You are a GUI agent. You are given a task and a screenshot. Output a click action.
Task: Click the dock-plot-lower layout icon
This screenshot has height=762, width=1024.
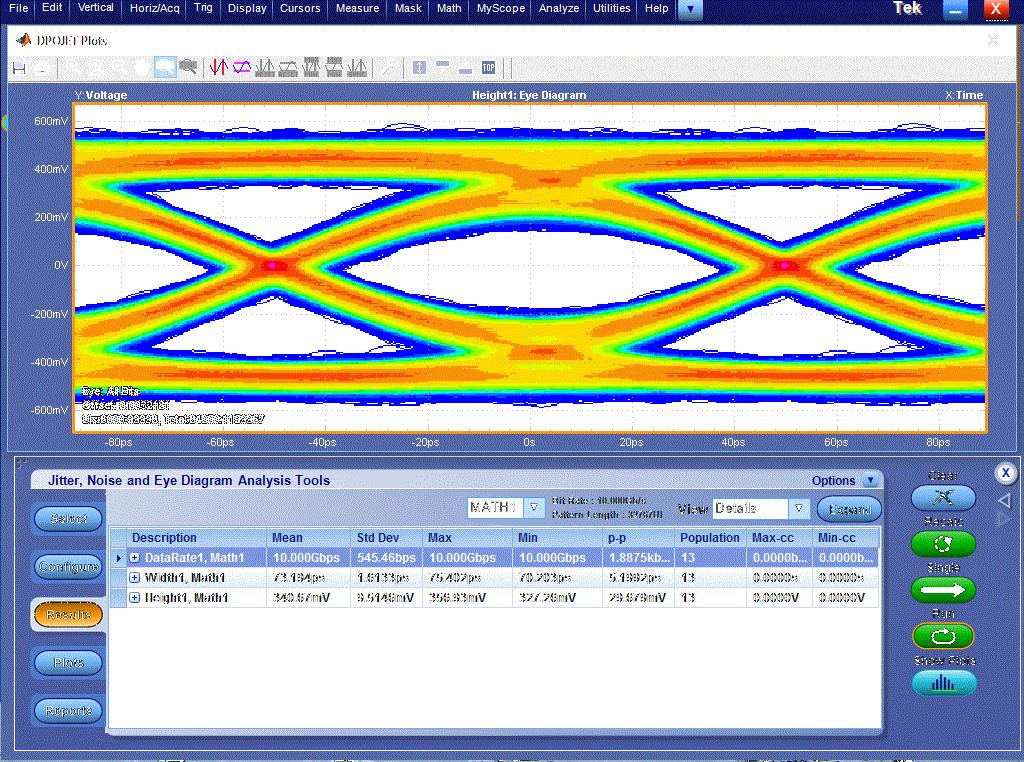point(465,67)
